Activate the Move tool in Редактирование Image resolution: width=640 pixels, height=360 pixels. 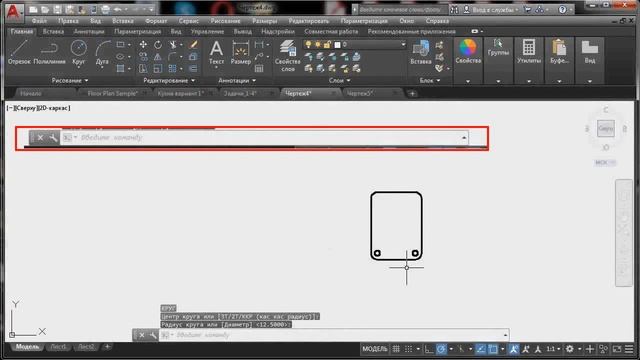pyautogui.click(x=143, y=44)
